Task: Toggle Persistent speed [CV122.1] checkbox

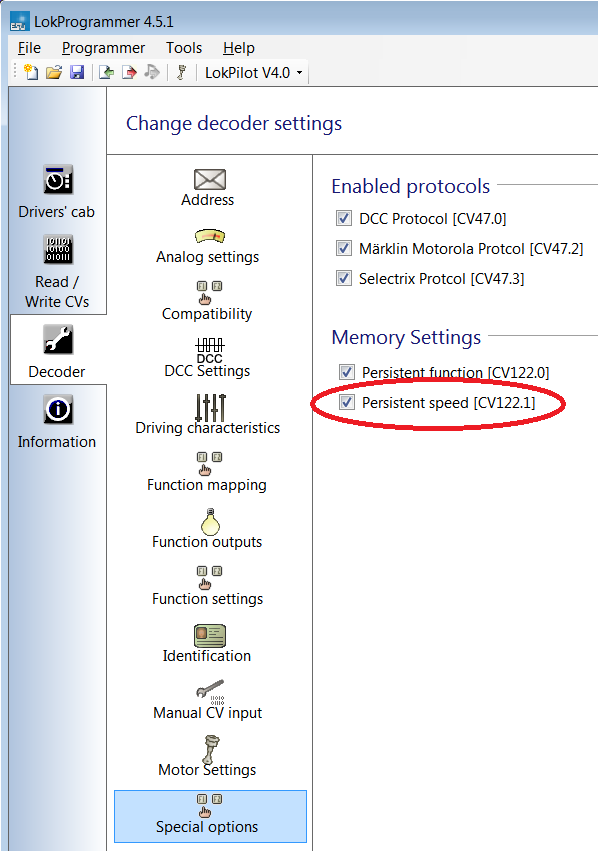Action: [x=347, y=402]
